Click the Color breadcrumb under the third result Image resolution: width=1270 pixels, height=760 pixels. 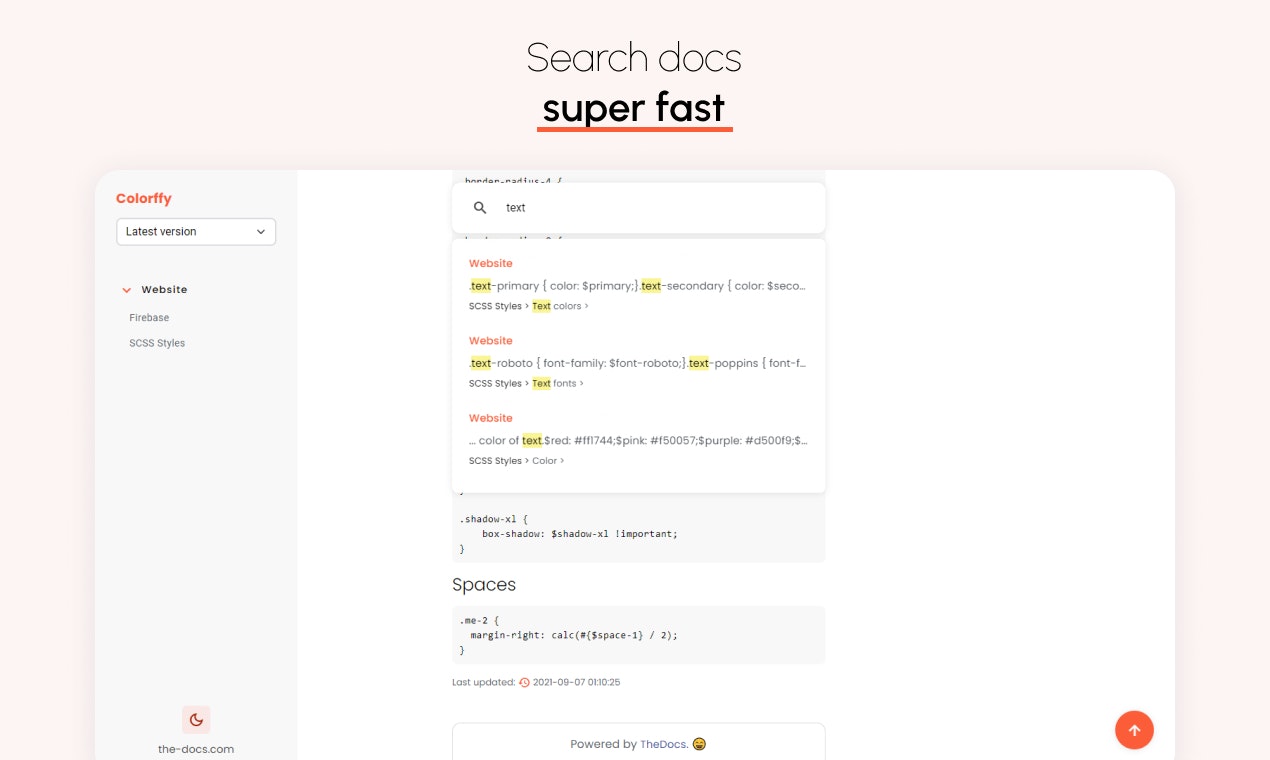click(545, 460)
